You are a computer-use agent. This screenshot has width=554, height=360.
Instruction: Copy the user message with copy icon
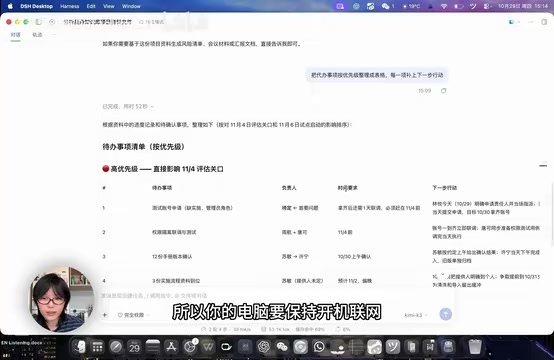click(443, 91)
